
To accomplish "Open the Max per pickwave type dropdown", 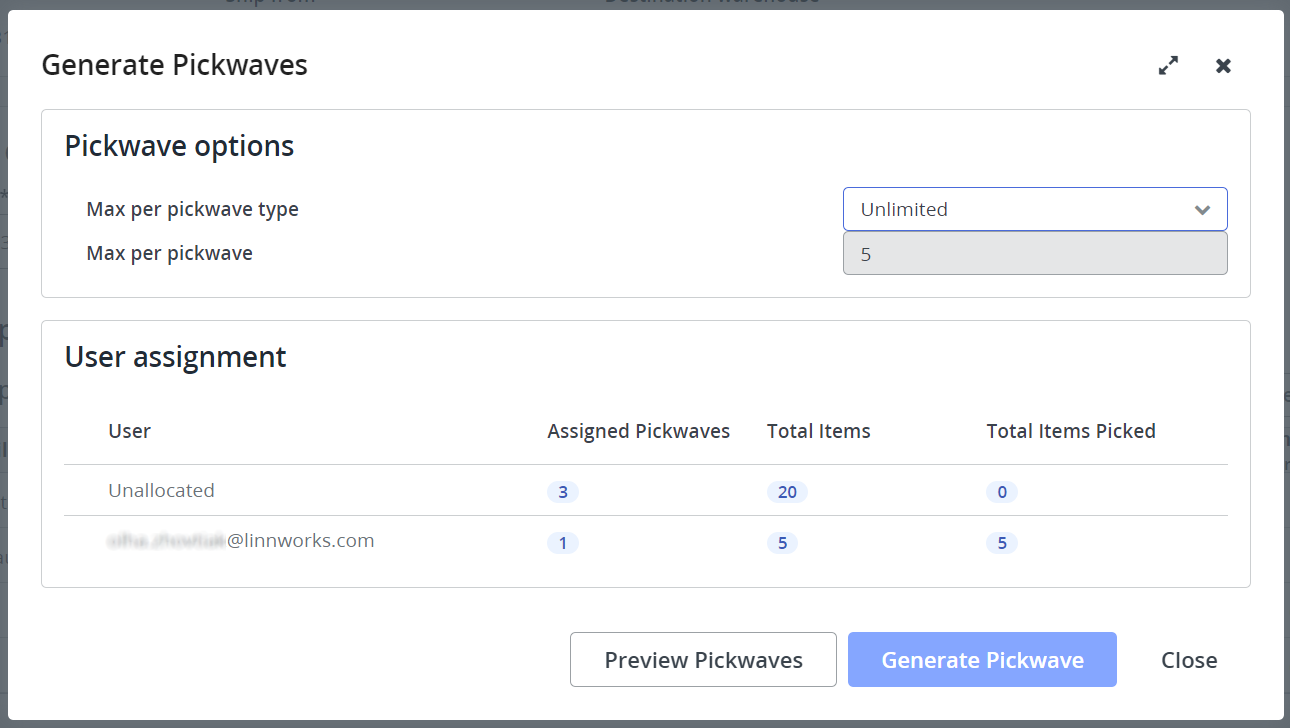I will [1034, 209].
